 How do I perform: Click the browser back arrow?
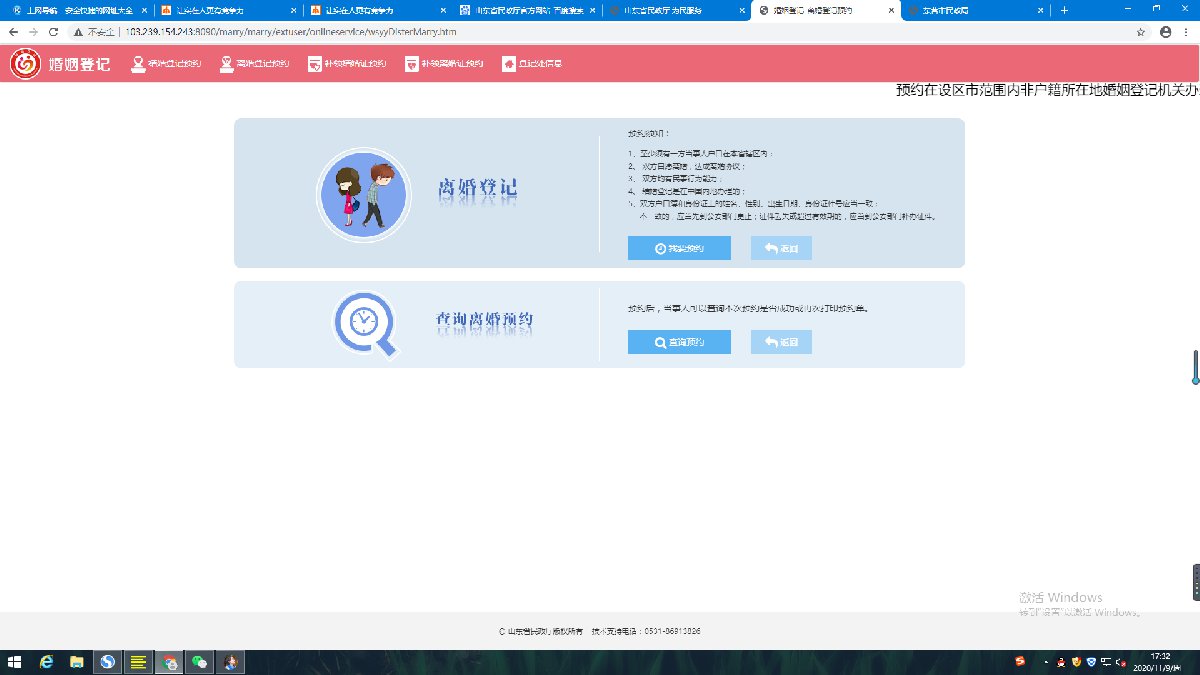[x=13, y=31]
